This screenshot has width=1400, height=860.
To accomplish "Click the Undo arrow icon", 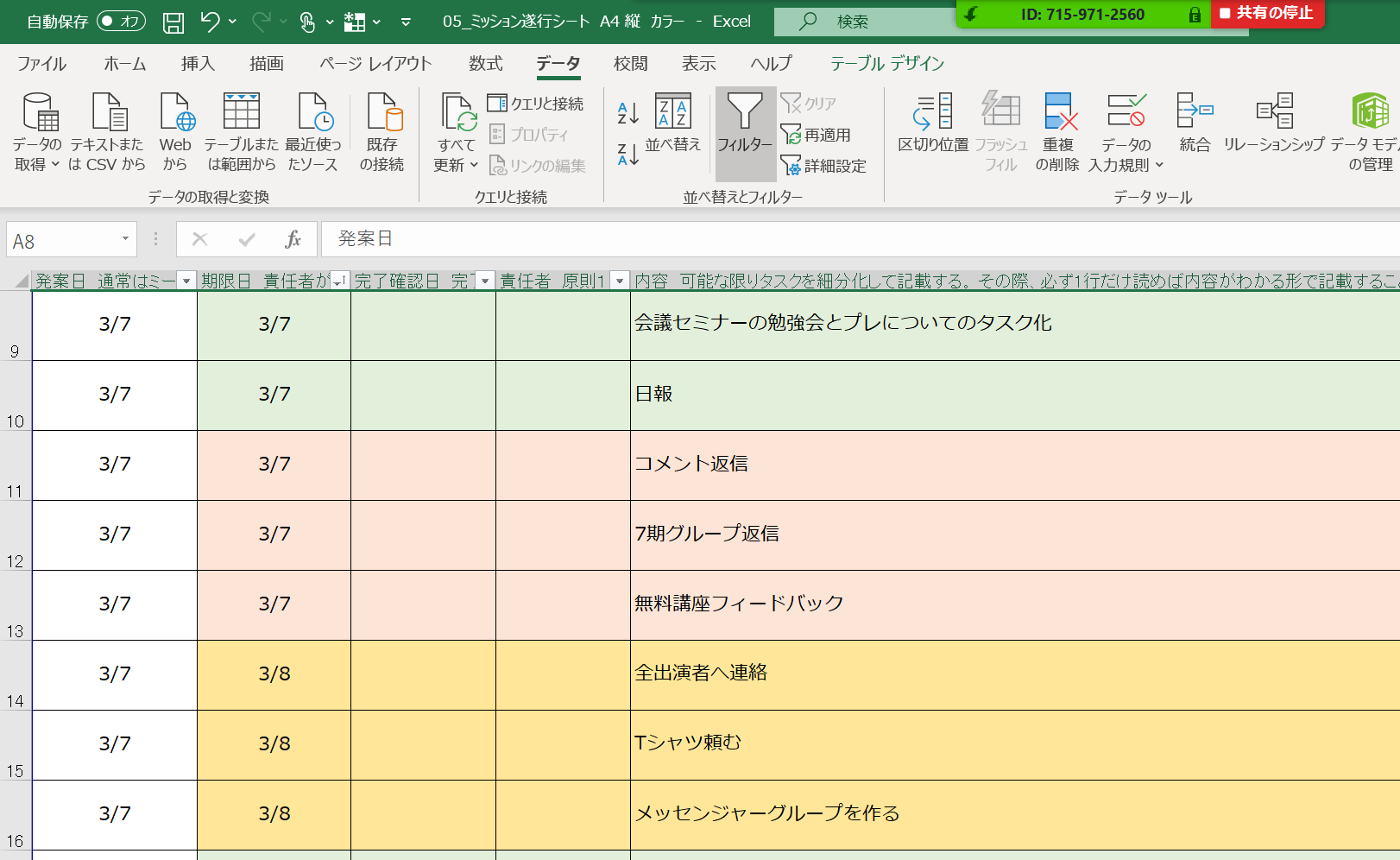I will tap(210, 22).
